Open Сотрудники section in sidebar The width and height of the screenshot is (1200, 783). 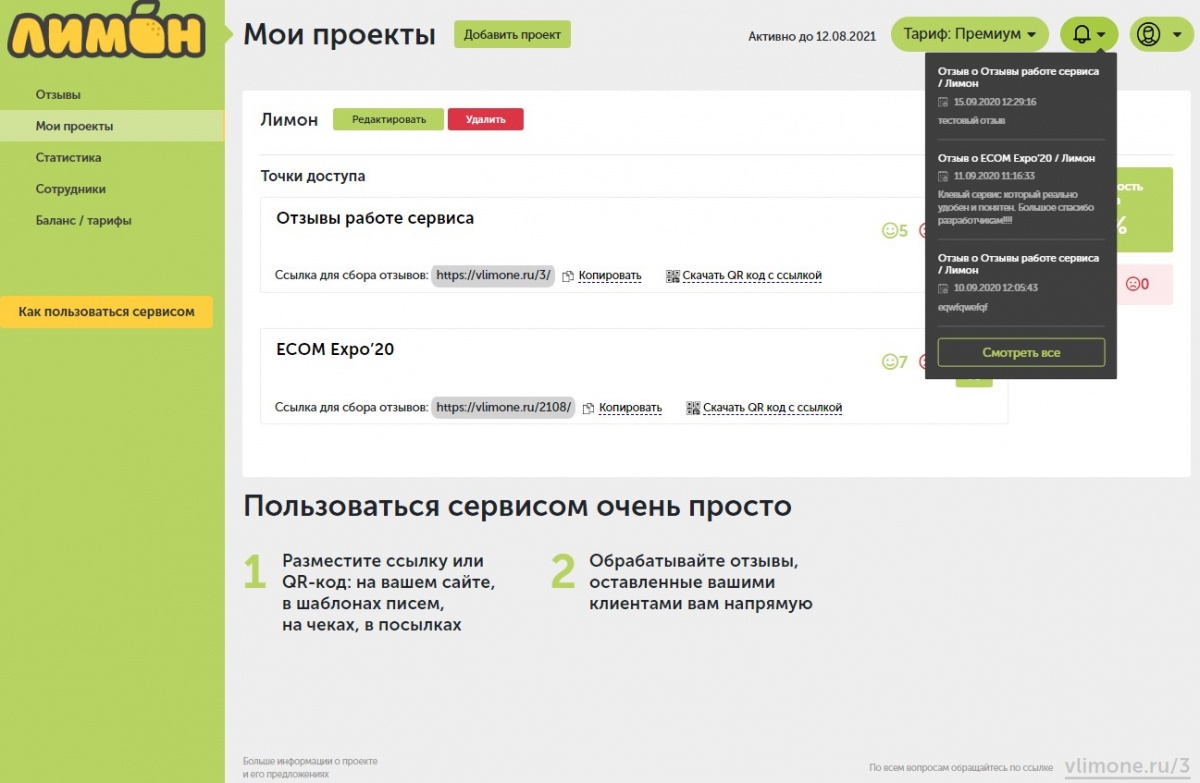pyautogui.click(x=70, y=189)
